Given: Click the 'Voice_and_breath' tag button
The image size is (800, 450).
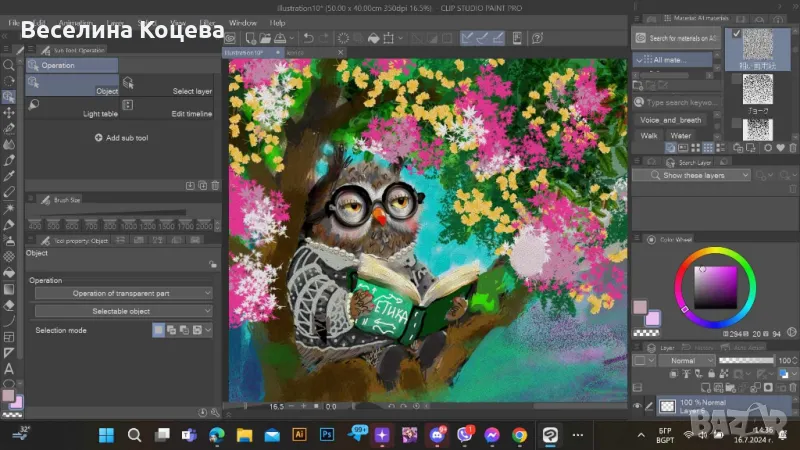Looking at the screenshot, I should tap(671, 119).
